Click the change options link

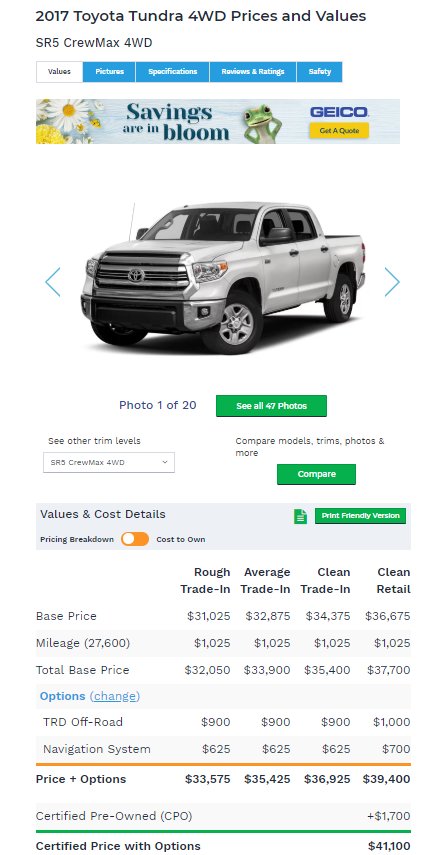pos(115,696)
